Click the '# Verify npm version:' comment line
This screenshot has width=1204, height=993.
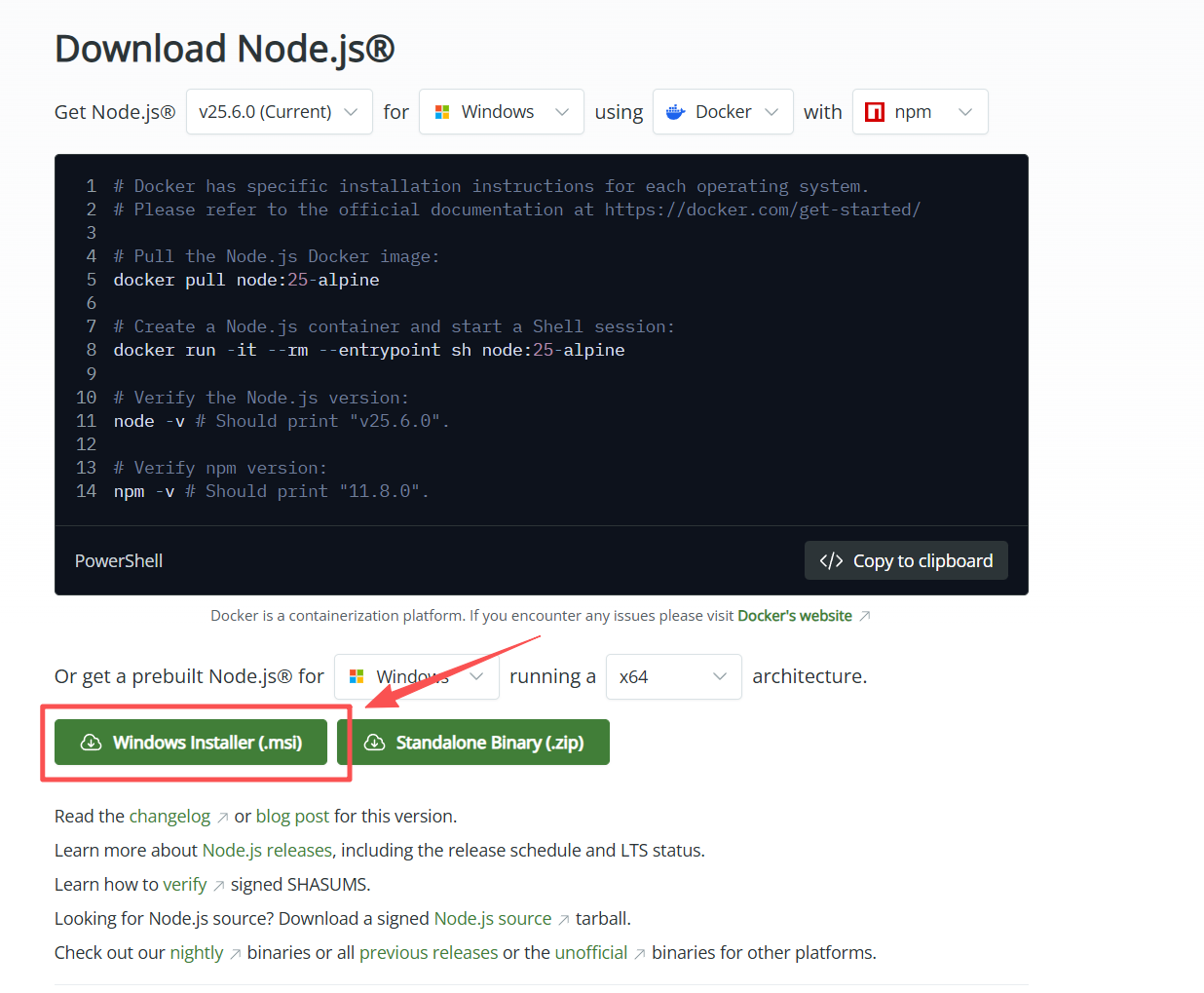[220, 468]
